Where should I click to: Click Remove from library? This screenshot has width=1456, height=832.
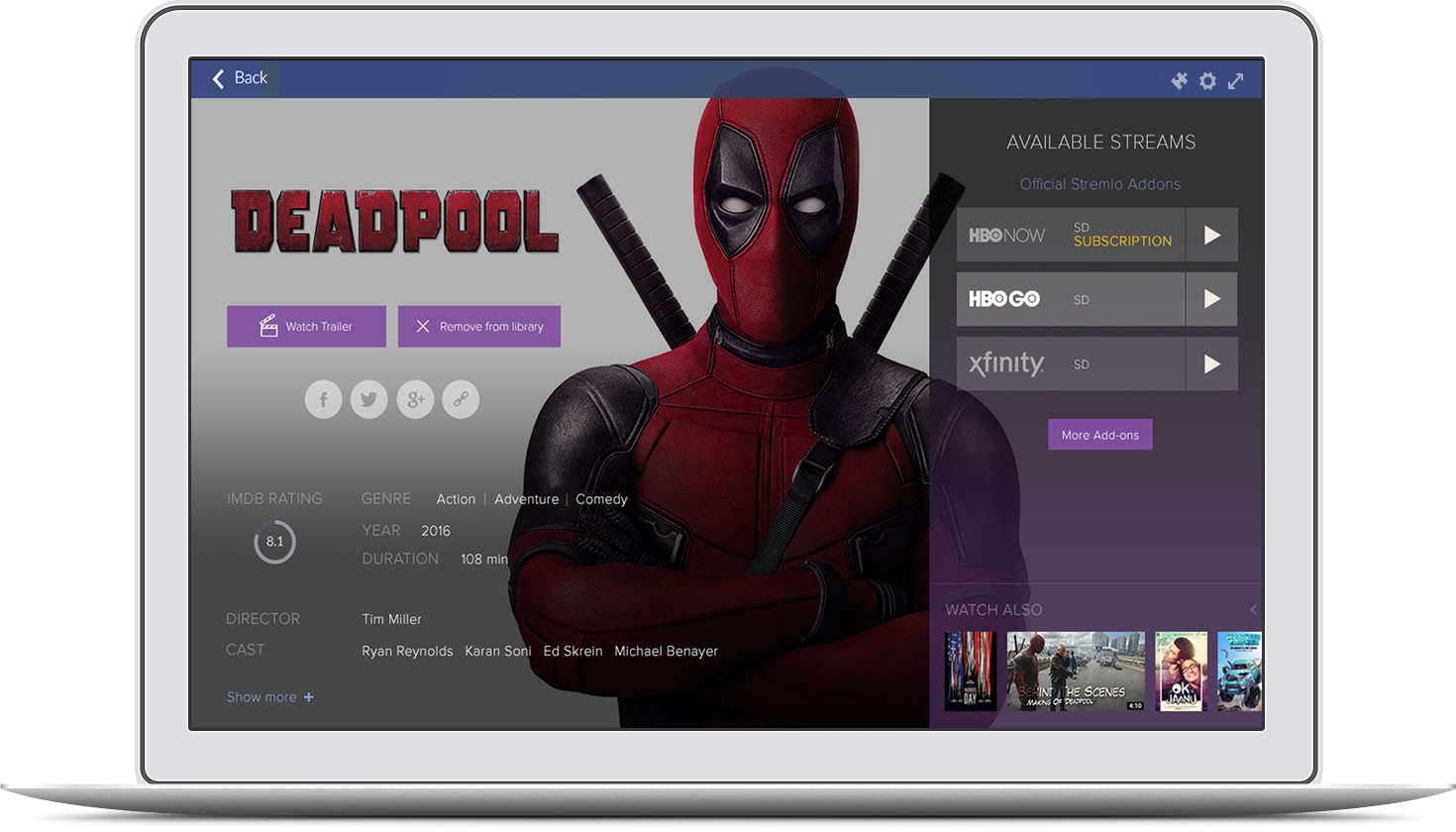coord(479,327)
